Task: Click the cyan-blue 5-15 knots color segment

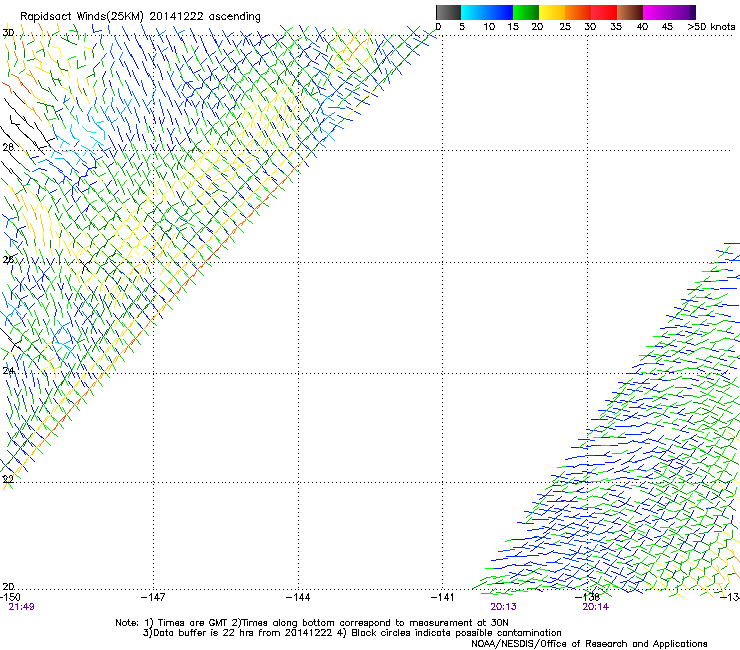Action: (x=487, y=12)
